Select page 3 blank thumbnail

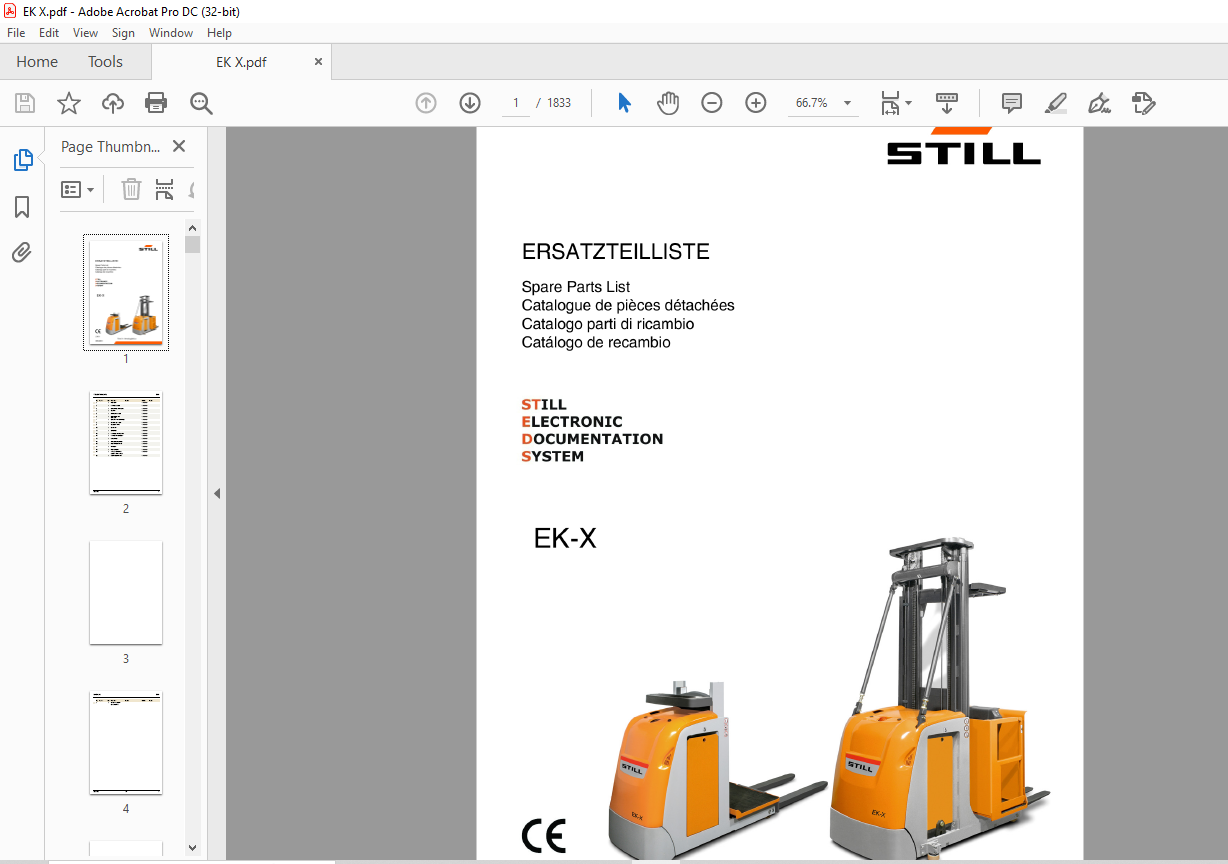[126, 593]
